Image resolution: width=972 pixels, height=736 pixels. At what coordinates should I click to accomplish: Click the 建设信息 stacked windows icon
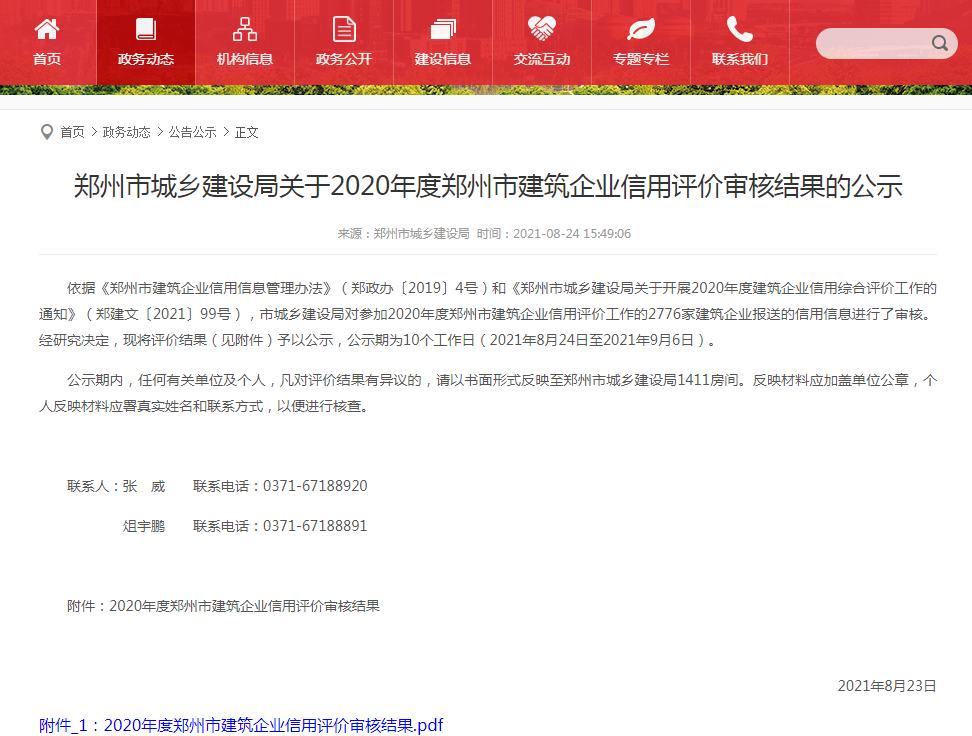coord(443,28)
